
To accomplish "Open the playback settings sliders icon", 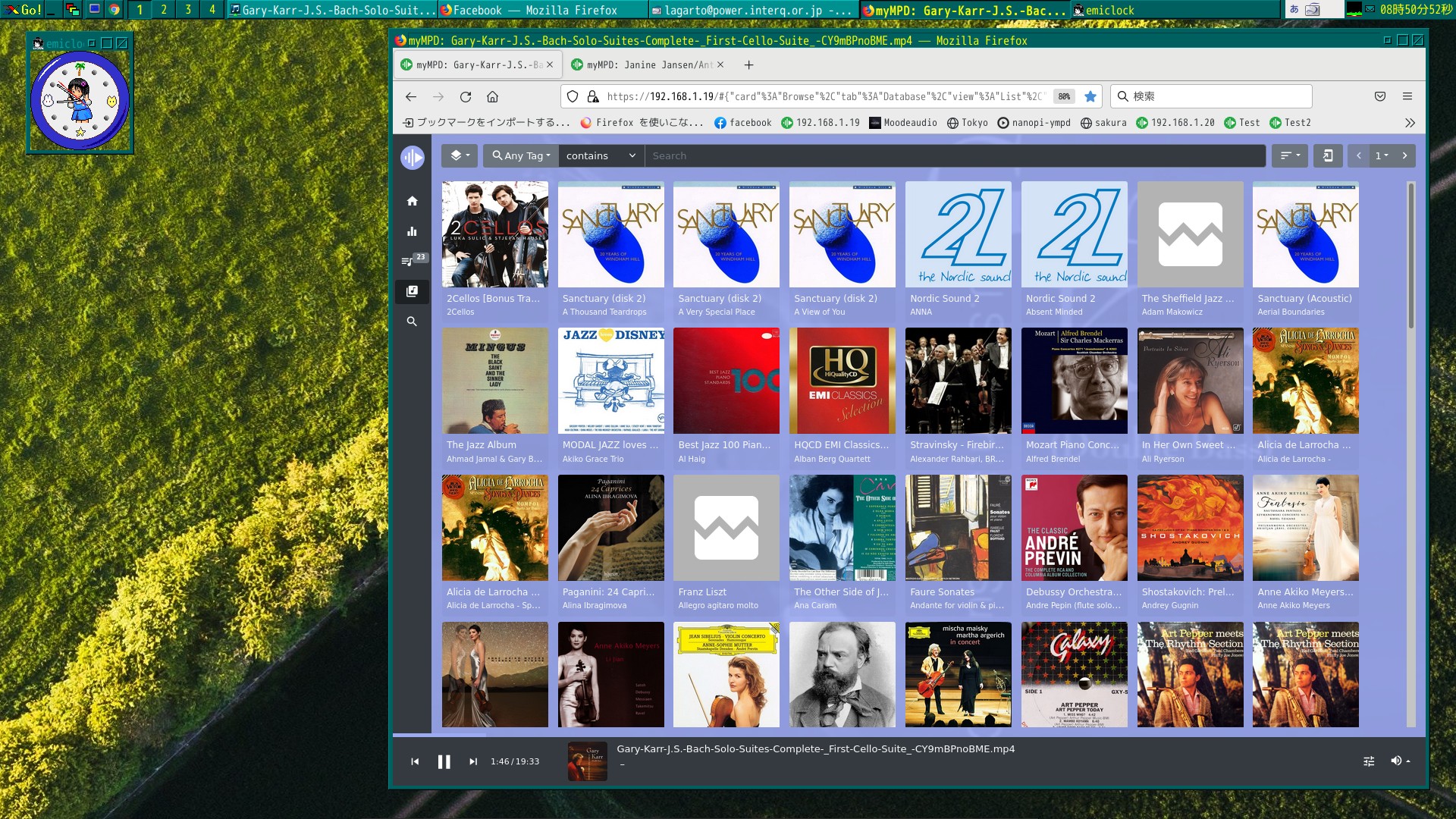I will tap(1369, 761).
